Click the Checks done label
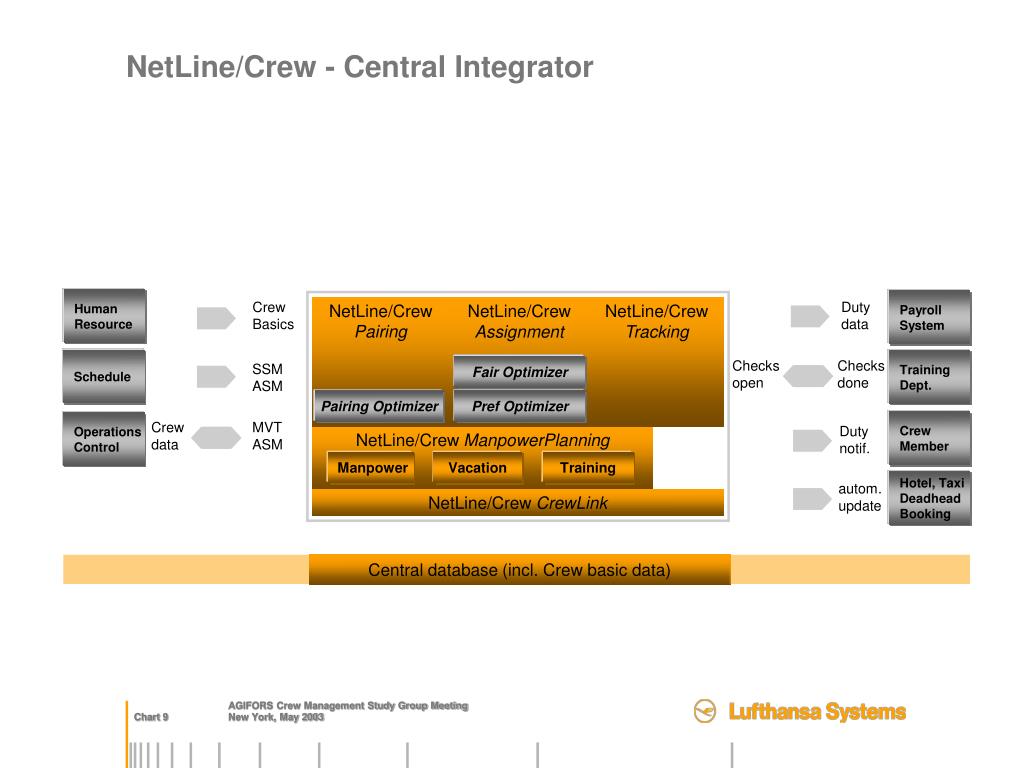Image resolution: width=1024 pixels, height=768 pixels. click(861, 374)
